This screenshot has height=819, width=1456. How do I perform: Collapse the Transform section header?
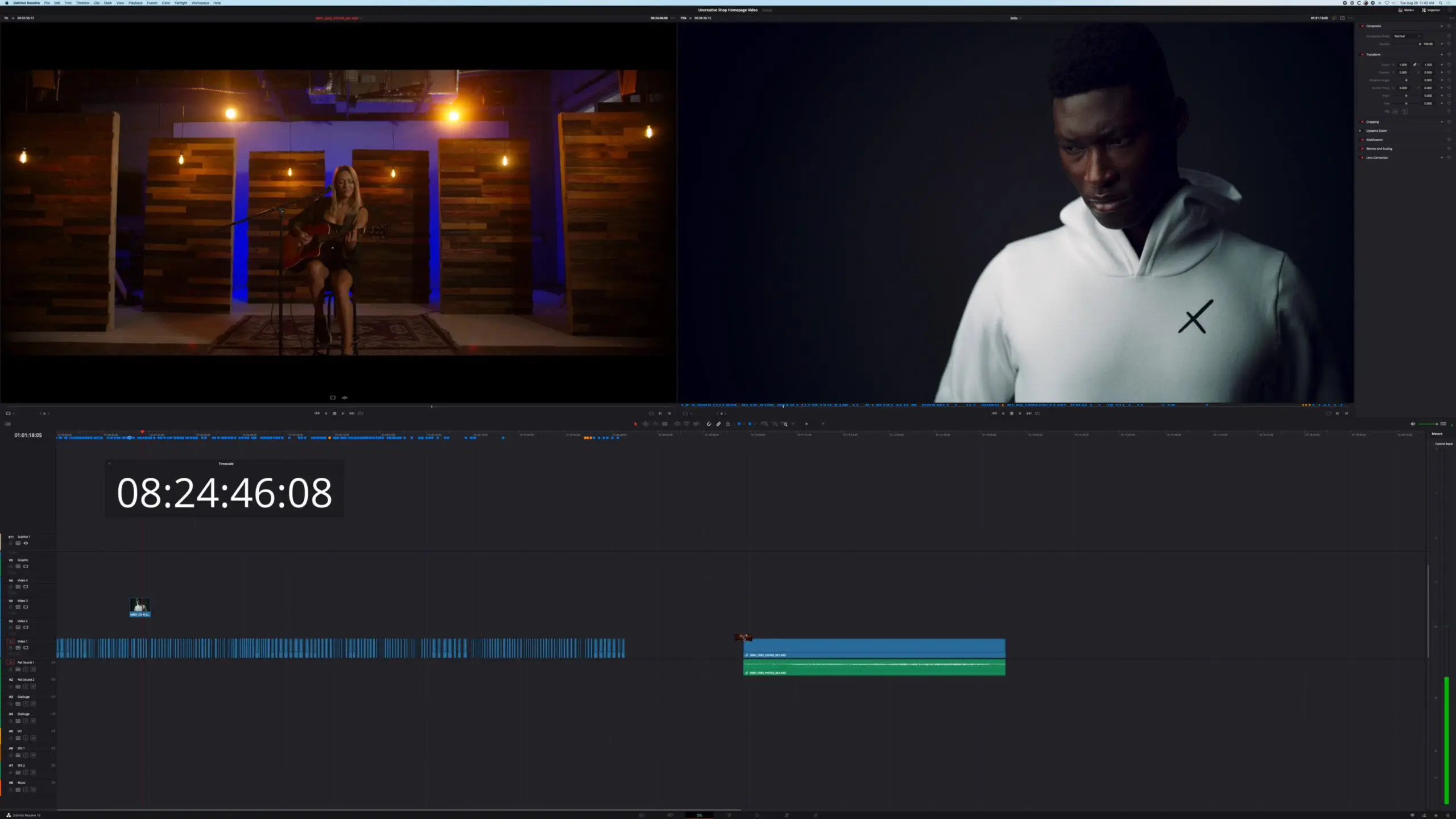[x=1374, y=55]
